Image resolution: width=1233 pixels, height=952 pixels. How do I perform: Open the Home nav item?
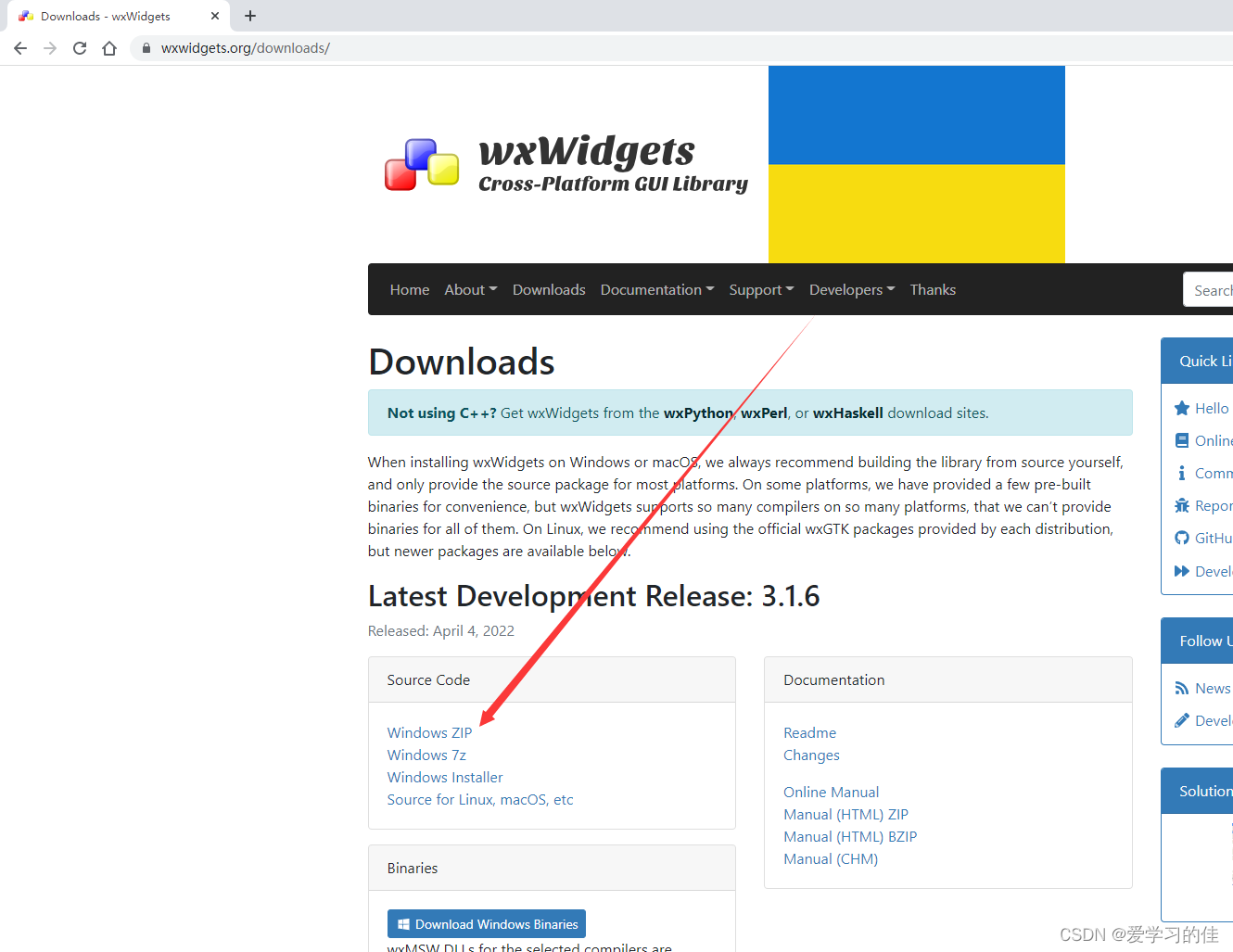click(x=410, y=289)
